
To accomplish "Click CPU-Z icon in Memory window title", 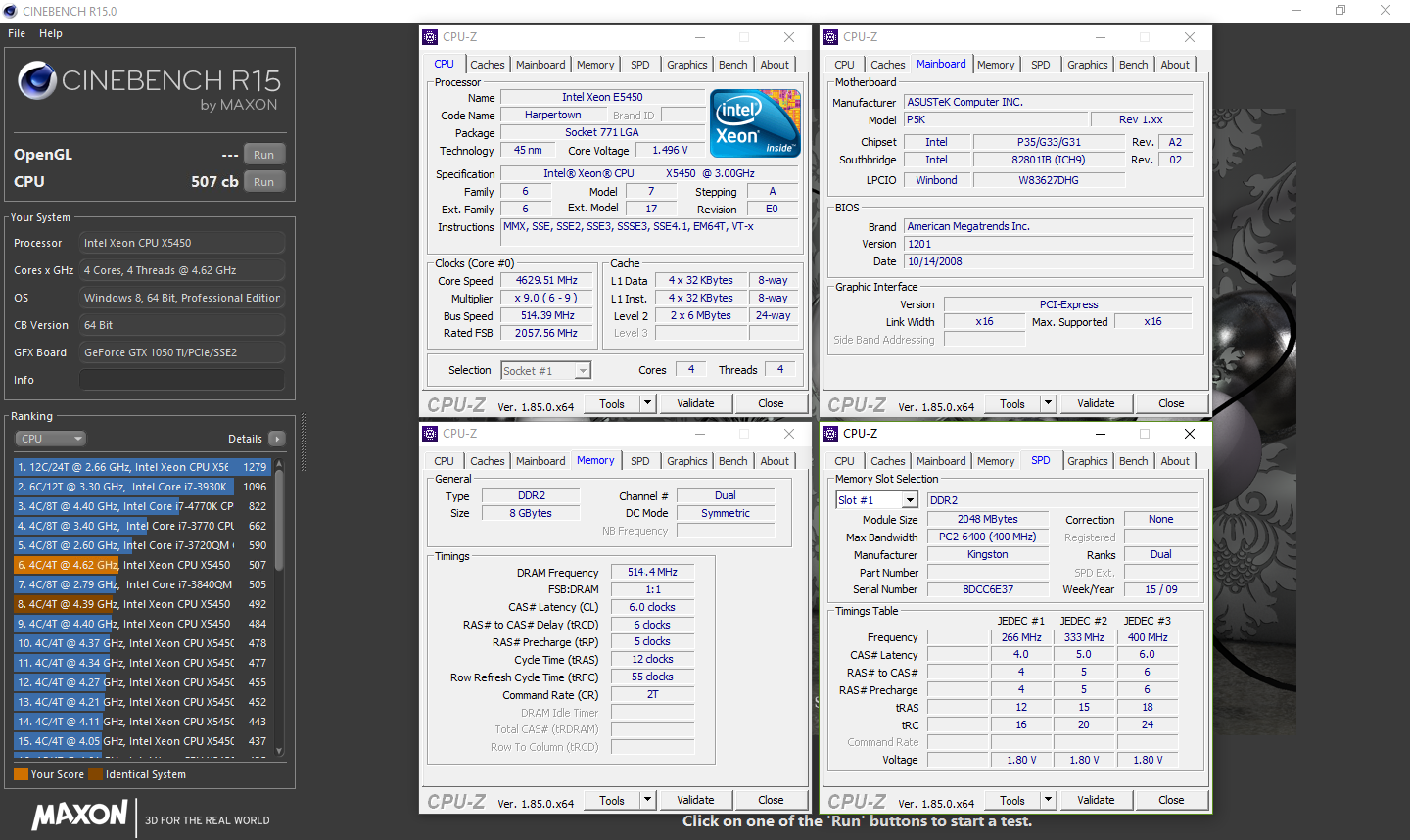I will 430,434.
